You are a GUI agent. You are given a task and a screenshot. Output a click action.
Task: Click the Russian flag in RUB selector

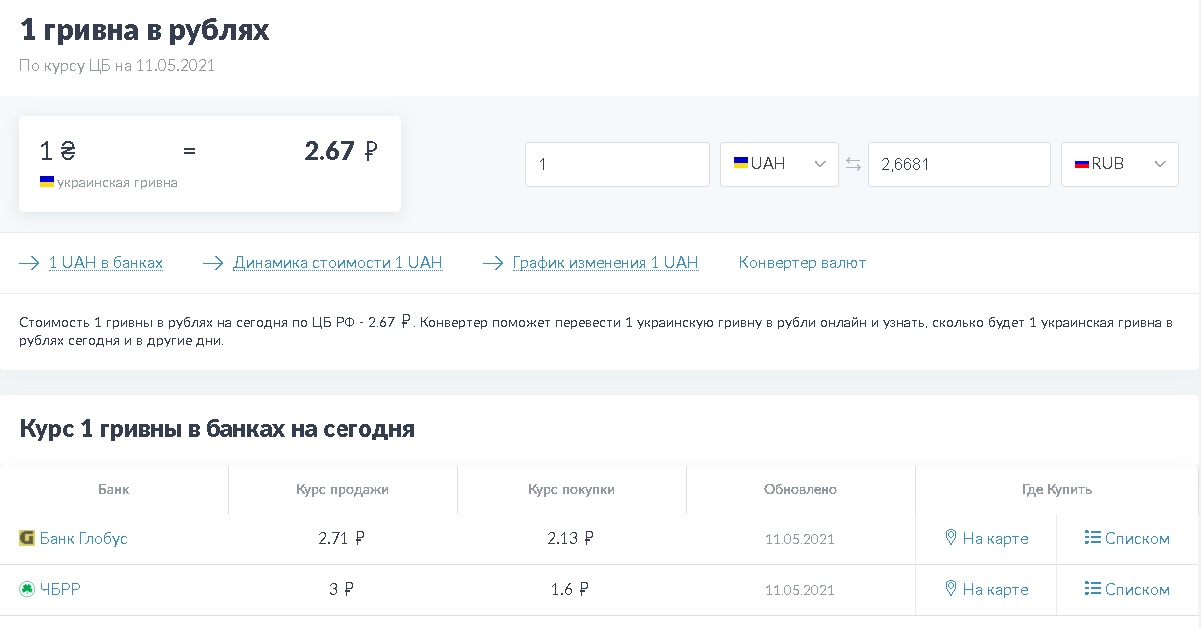click(x=1082, y=163)
